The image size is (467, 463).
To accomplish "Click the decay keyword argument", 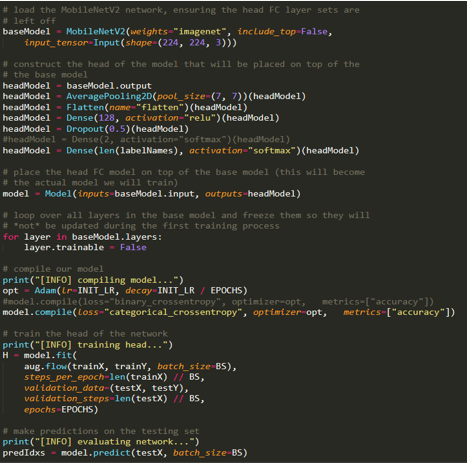I will click(x=138, y=291).
